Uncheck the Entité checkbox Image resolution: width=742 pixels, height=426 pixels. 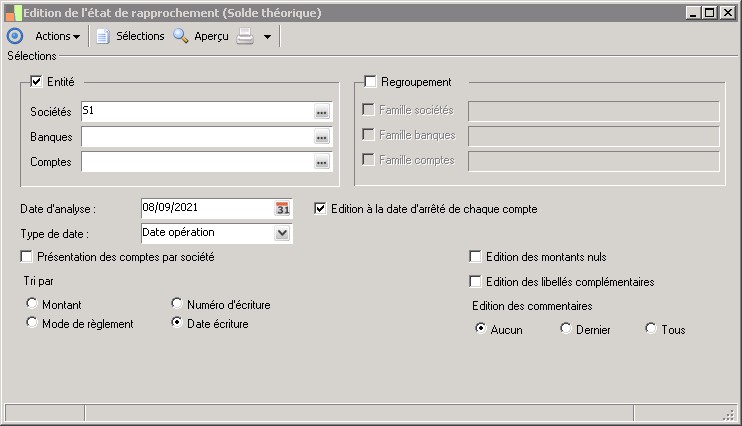(x=38, y=82)
